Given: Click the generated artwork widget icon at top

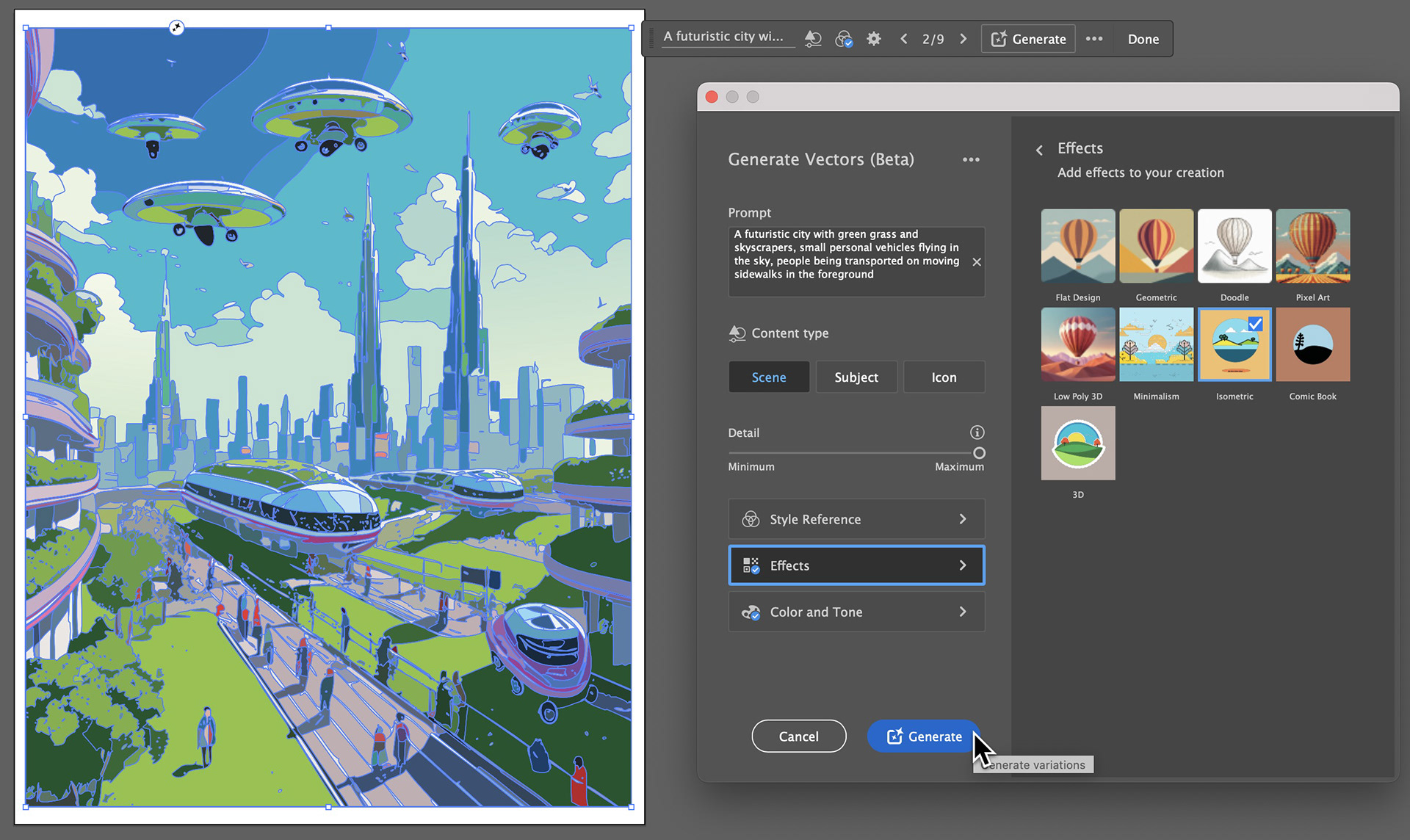Looking at the screenshot, I should [176, 27].
